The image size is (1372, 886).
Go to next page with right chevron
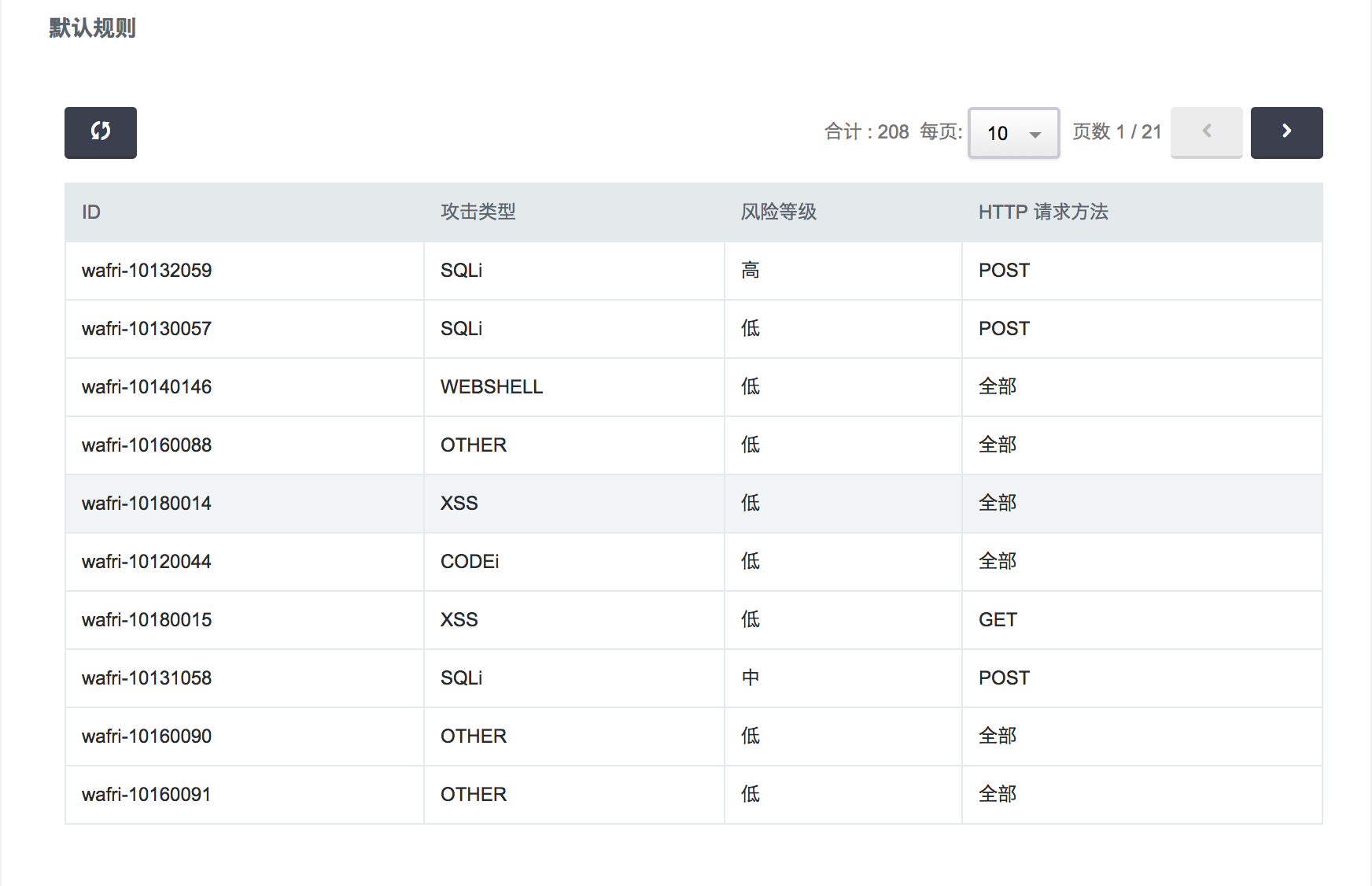tap(1286, 132)
